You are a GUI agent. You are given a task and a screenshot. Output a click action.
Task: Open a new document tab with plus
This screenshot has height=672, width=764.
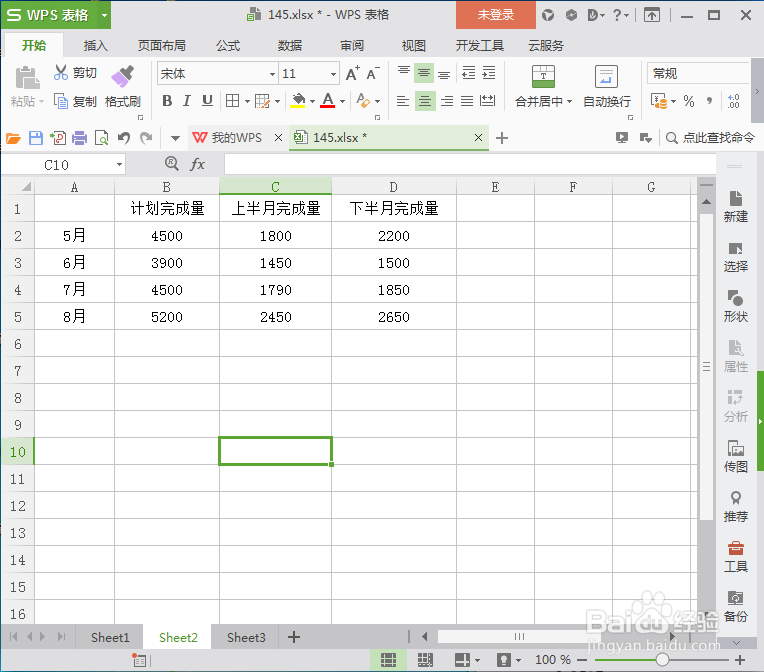(501, 138)
